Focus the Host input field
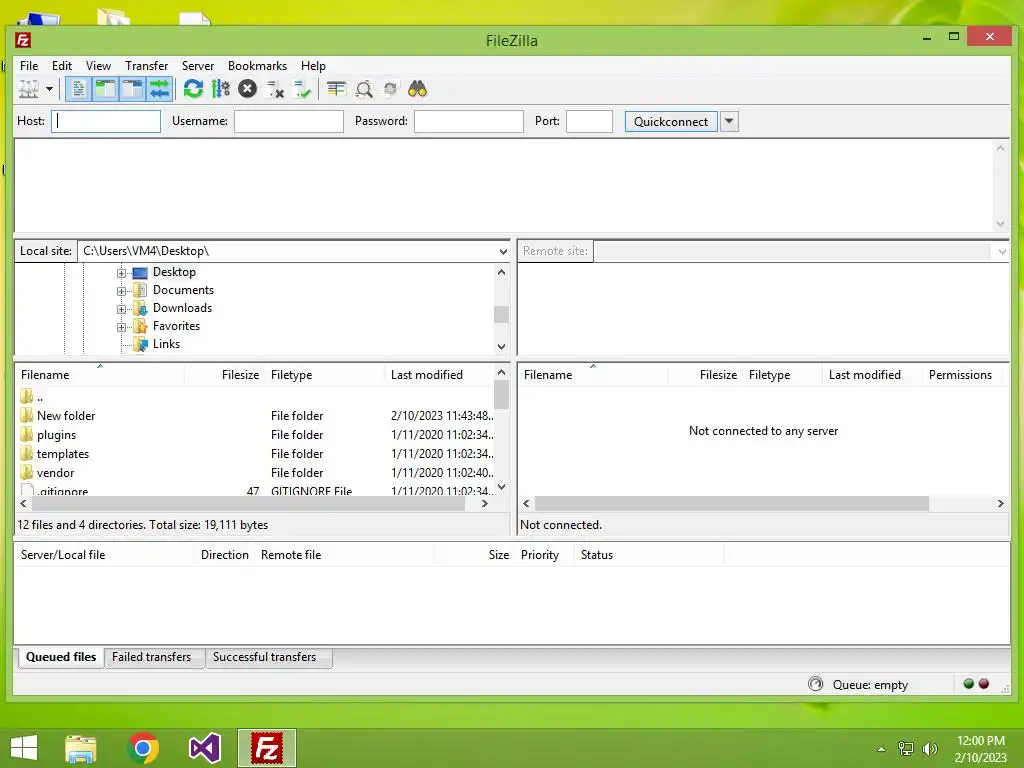Image resolution: width=1024 pixels, height=768 pixels. coord(106,121)
